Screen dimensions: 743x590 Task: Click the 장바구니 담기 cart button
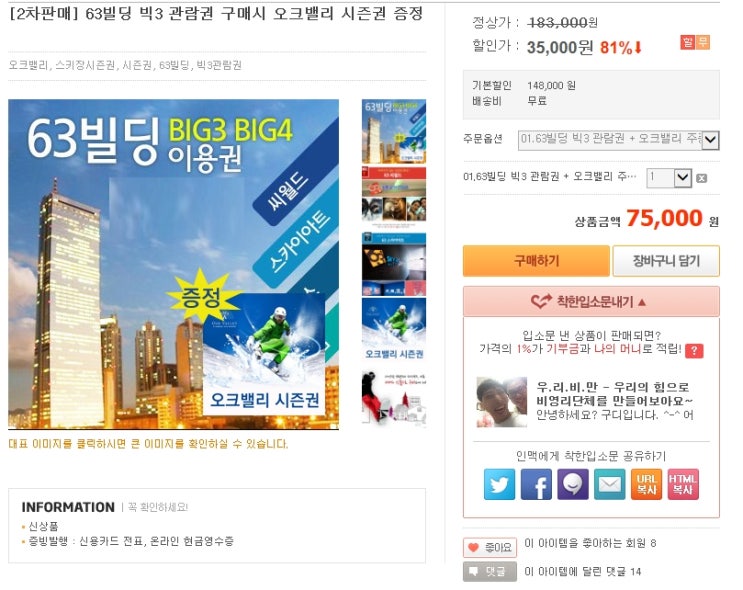tap(666, 261)
